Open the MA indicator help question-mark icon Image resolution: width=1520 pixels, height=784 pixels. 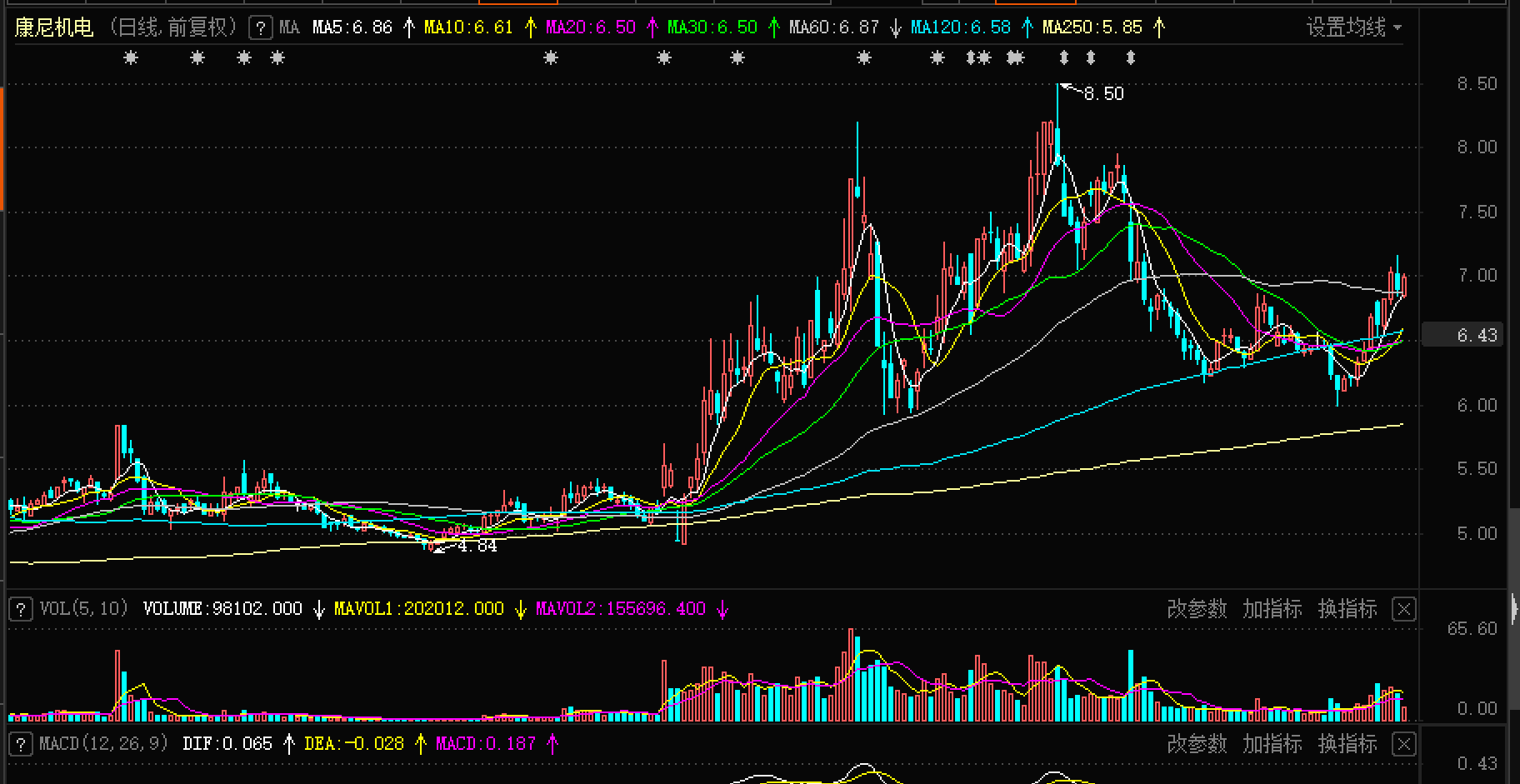pos(261,28)
